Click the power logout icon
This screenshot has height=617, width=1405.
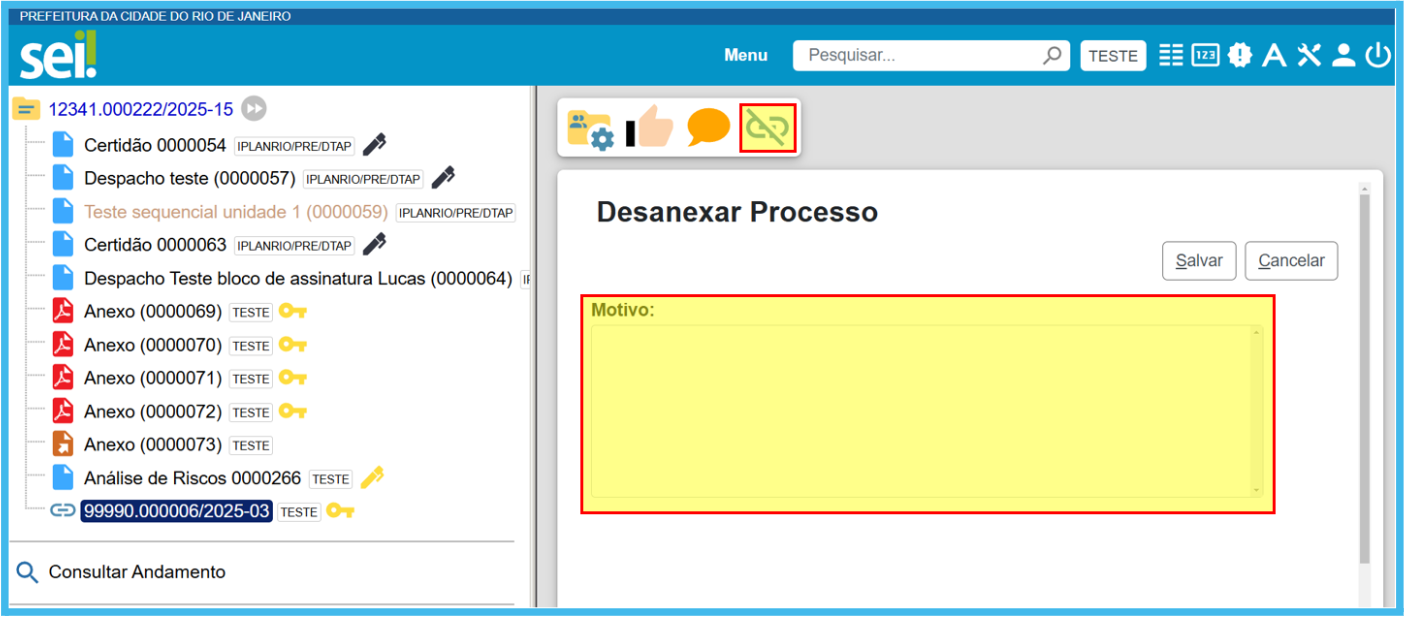[1378, 56]
